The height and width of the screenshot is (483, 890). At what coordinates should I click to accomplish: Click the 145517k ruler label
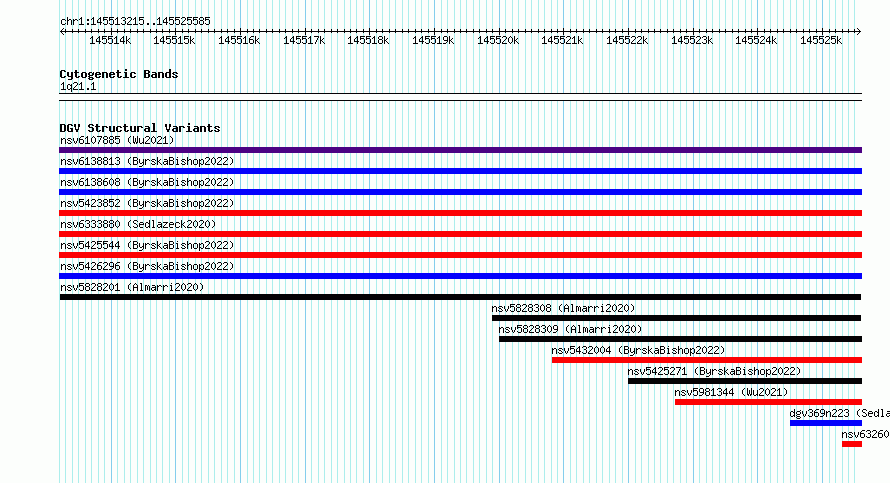pos(304,41)
